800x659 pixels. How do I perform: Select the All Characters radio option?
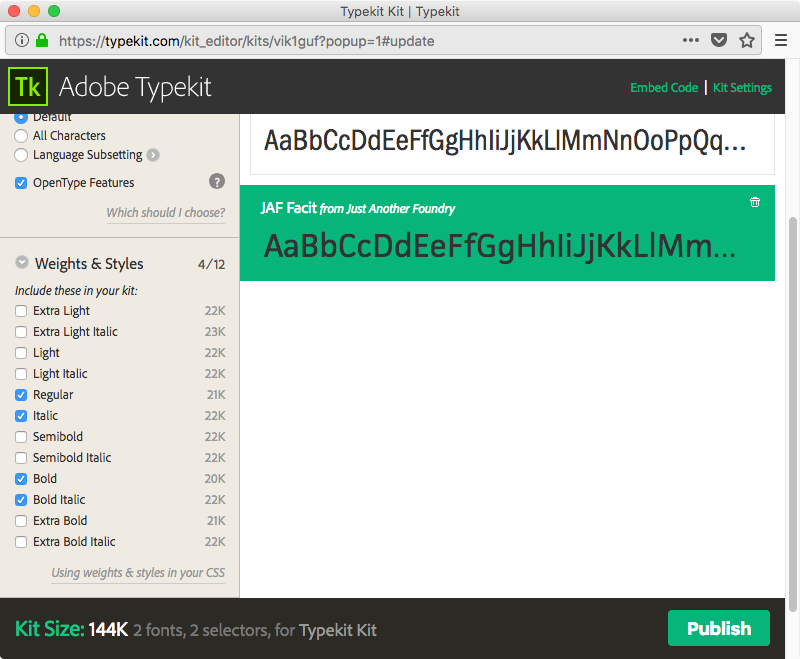point(21,136)
